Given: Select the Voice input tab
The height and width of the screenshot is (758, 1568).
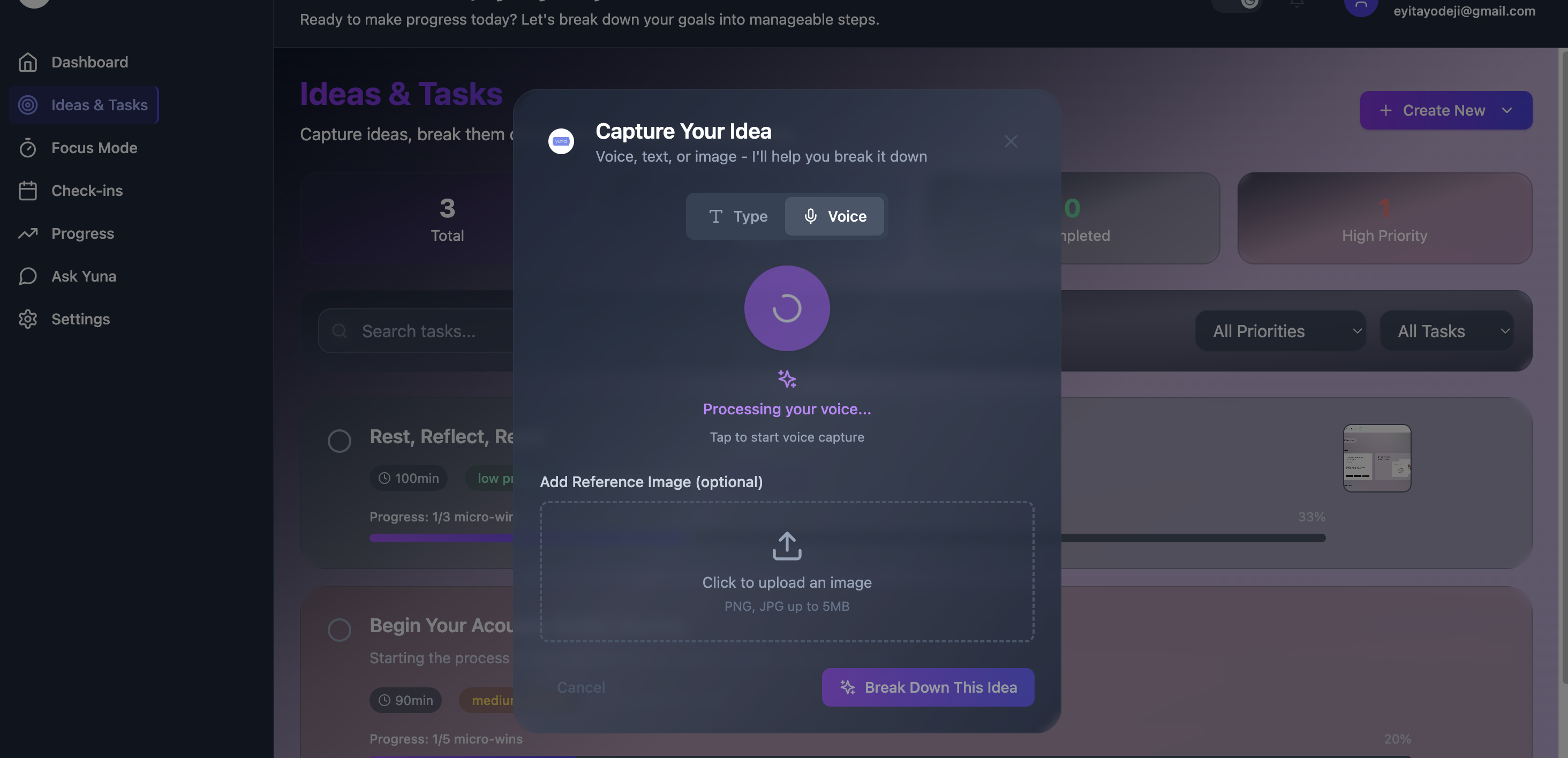Looking at the screenshot, I should tap(834, 216).
